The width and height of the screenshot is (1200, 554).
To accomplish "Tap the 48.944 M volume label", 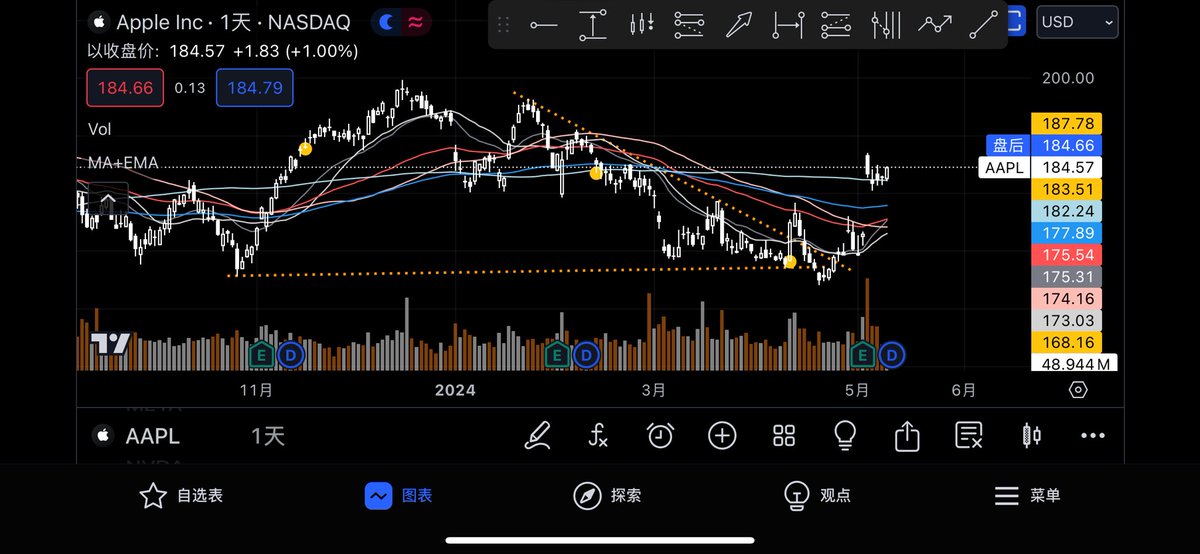I will coord(1074,364).
